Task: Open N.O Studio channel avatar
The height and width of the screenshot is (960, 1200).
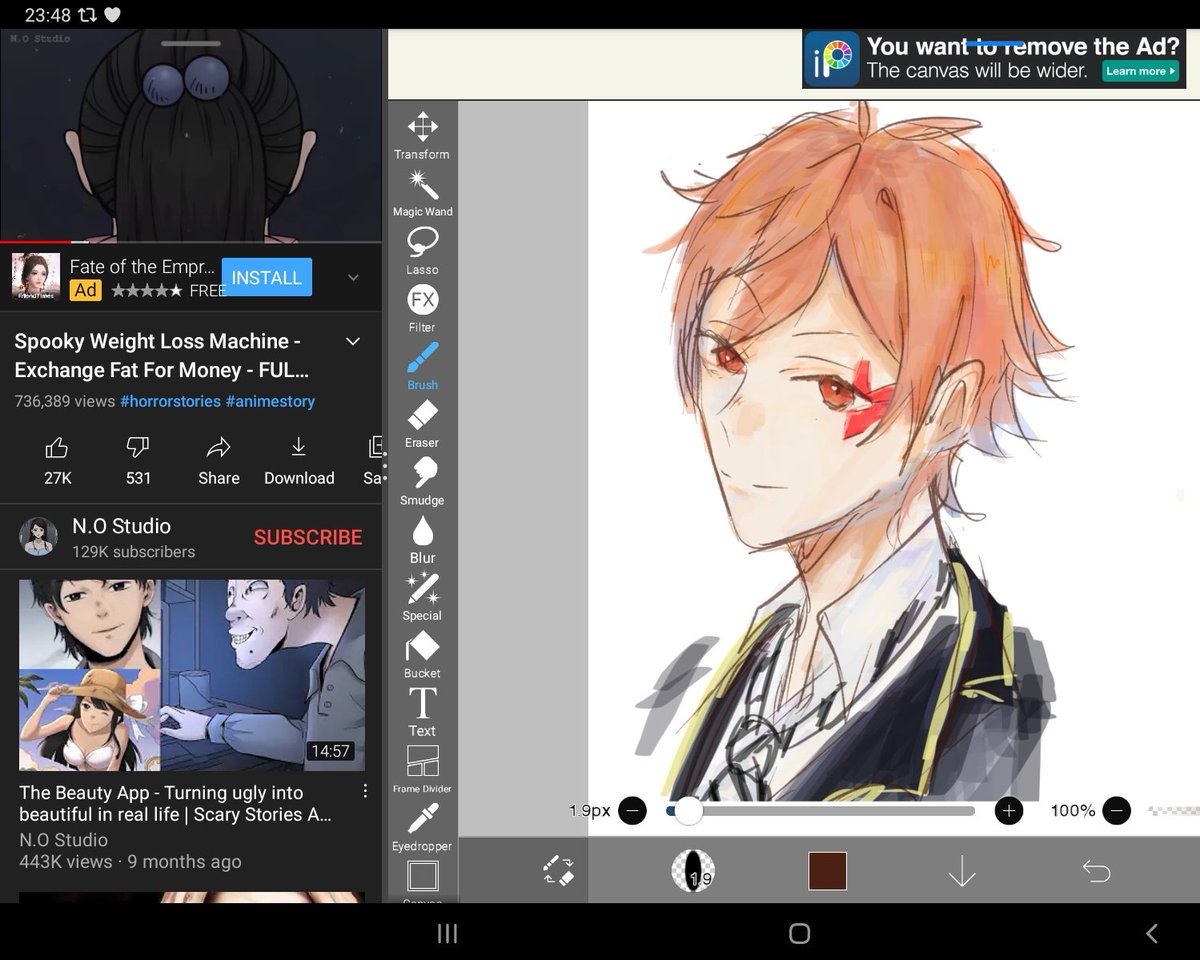Action: (x=38, y=537)
